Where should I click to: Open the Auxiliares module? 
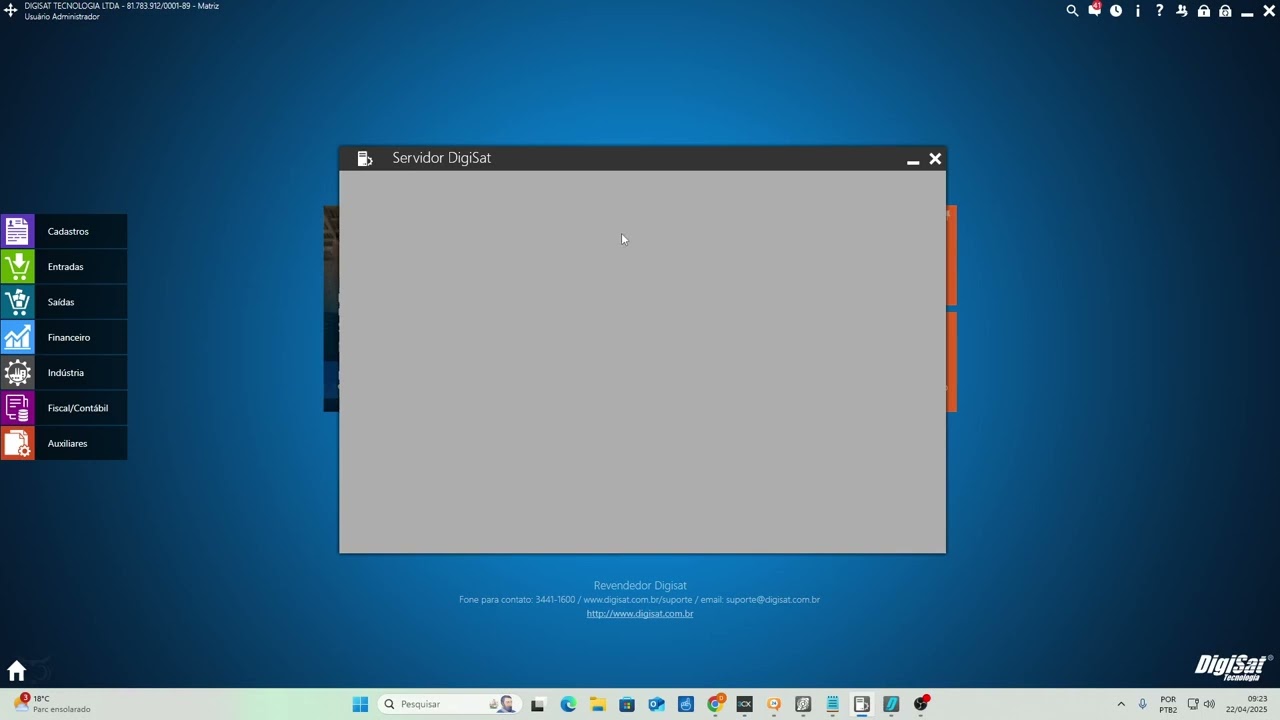(x=64, y=443)
